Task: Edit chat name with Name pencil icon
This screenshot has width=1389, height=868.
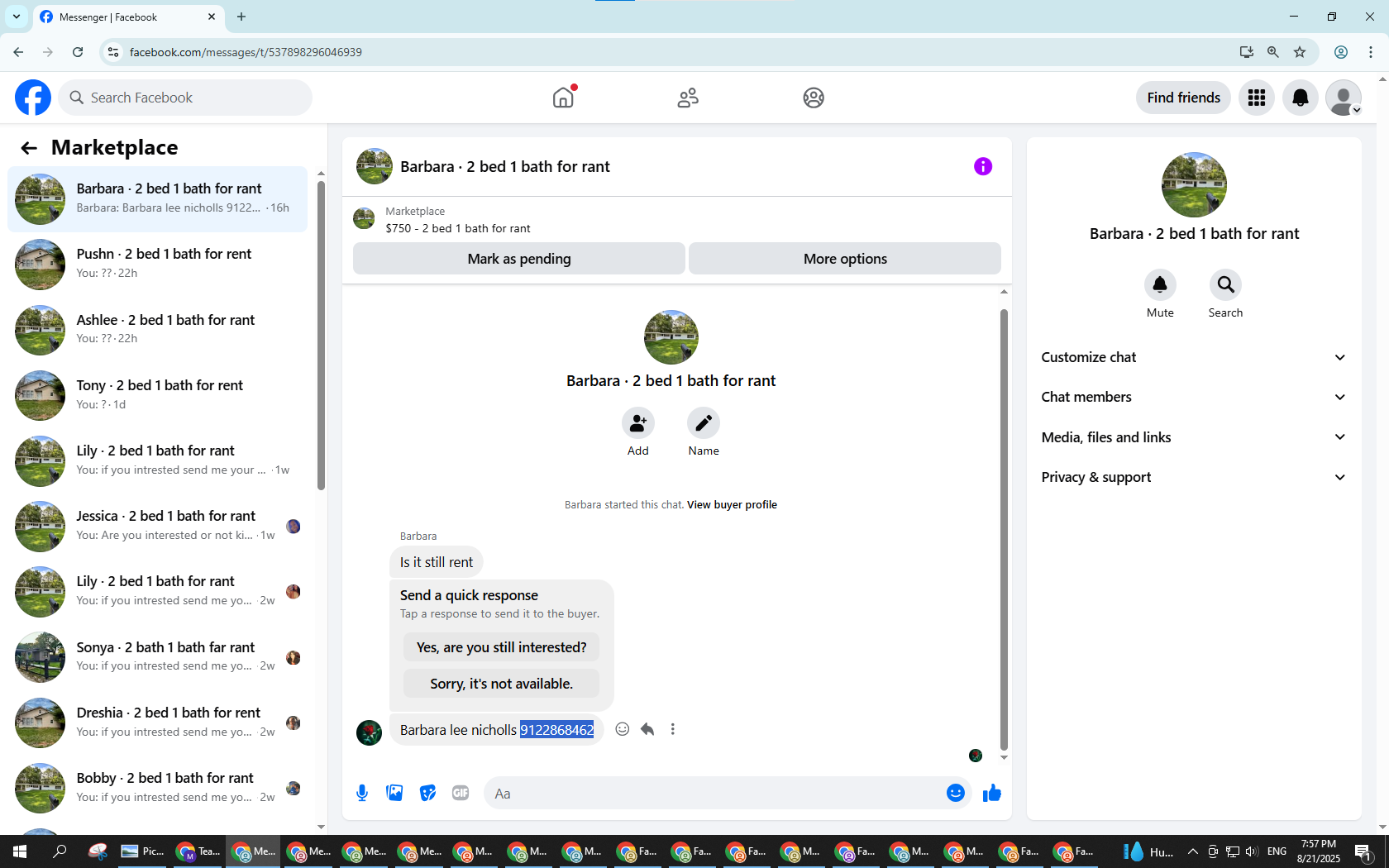Action: pyautogui.click(x=704, y=423)
